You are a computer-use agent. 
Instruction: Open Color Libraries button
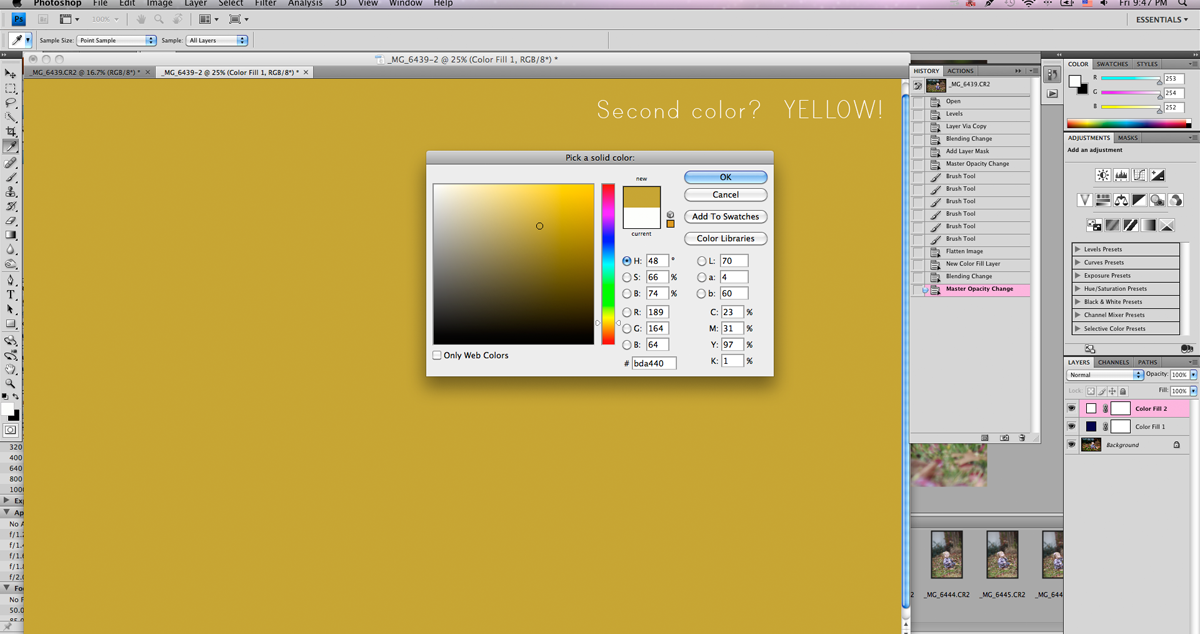coord(726,238)
